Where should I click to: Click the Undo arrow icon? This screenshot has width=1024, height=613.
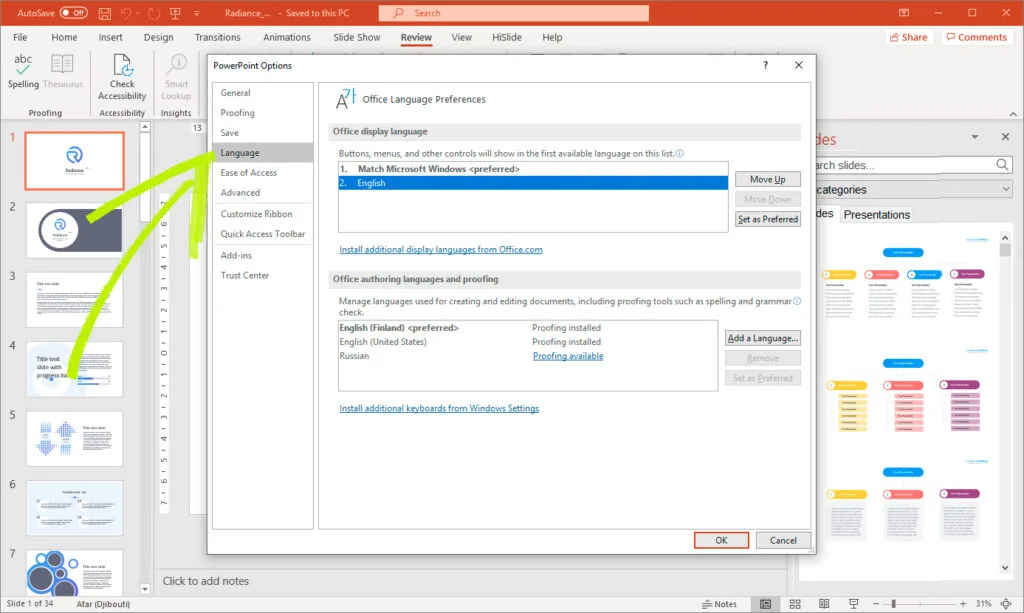pos(126,13)
